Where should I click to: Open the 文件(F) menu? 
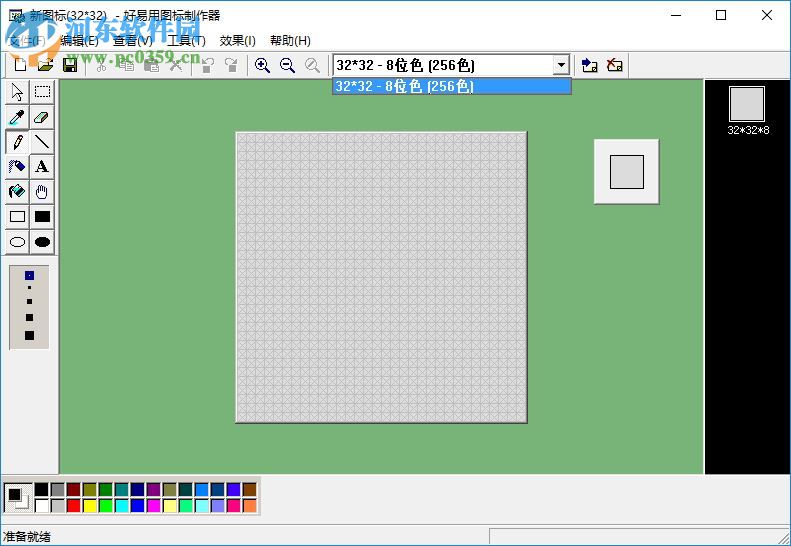point(28,41)
